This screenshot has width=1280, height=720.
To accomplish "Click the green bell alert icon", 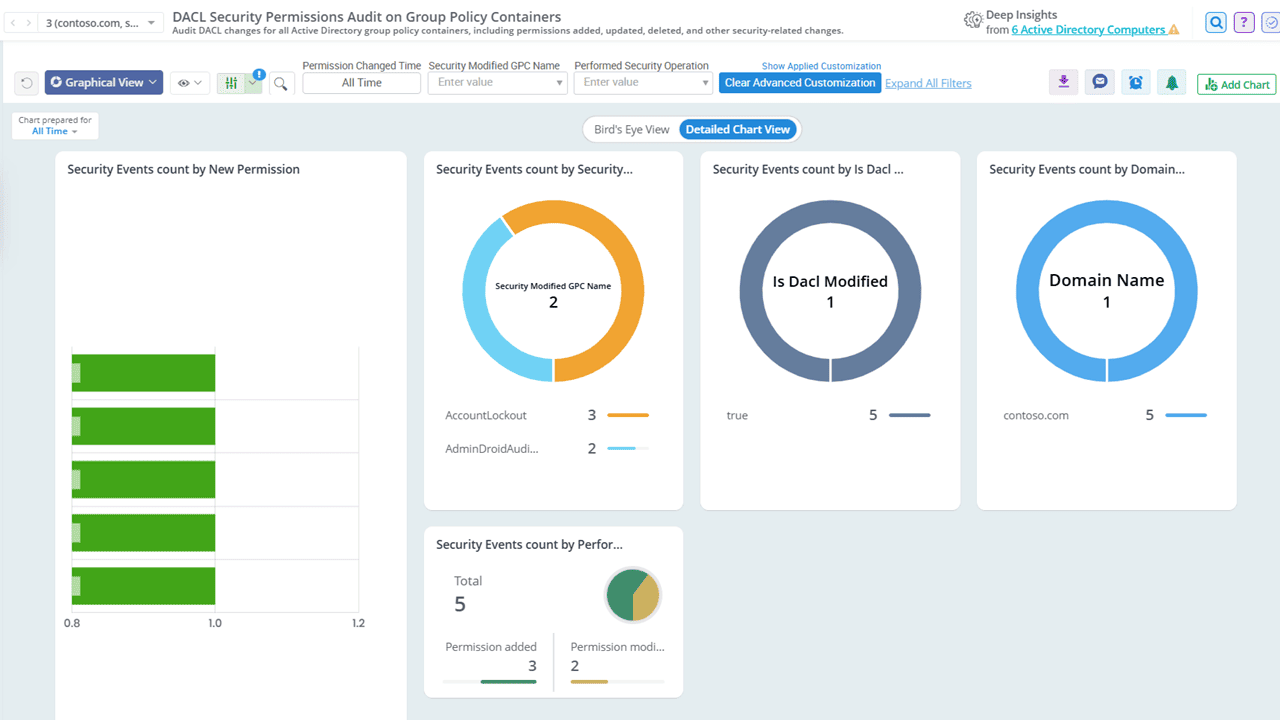I will pos(1172,83).
